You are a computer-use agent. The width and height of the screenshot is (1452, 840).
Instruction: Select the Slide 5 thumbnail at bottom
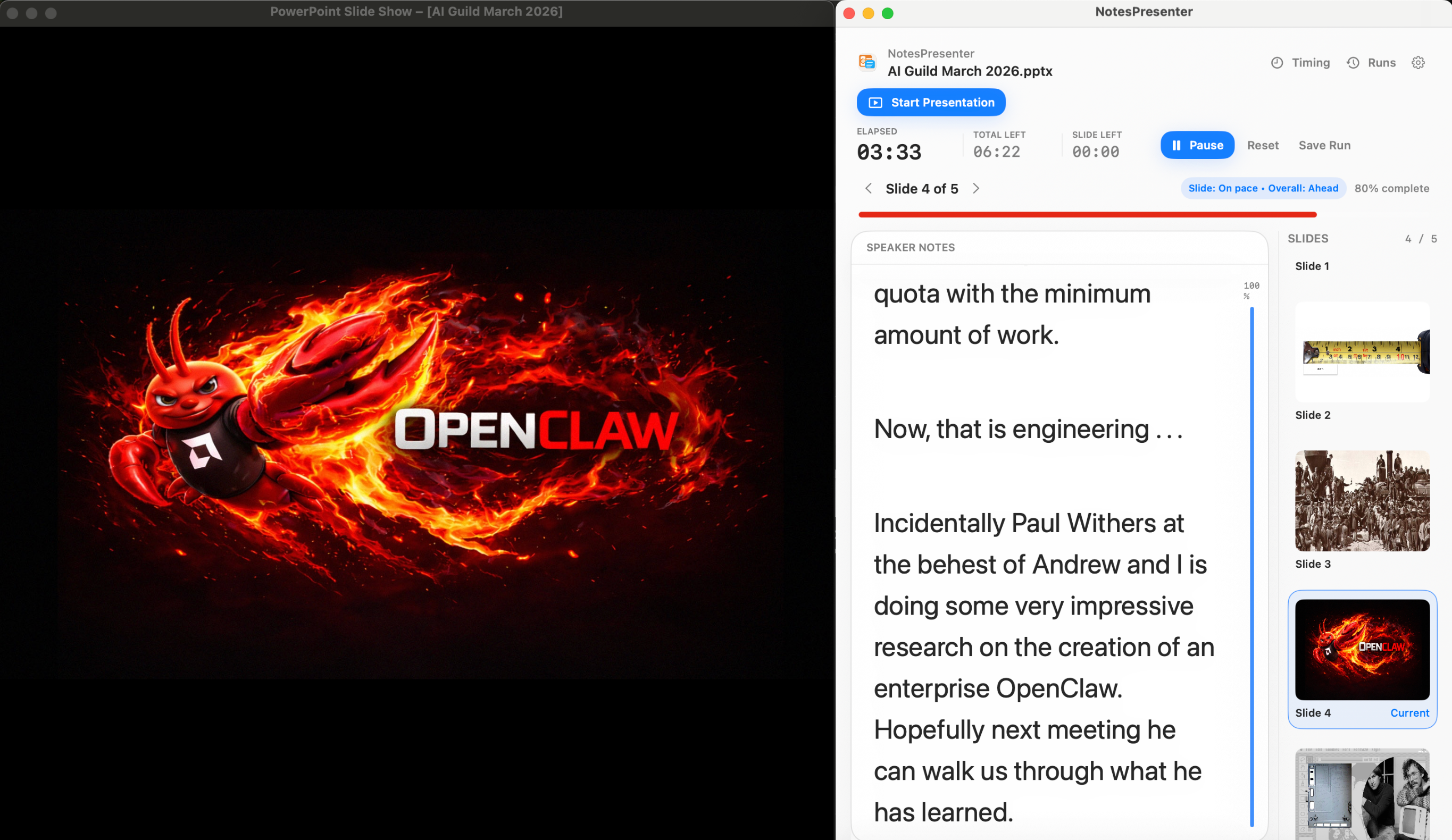click(1362, 794)
